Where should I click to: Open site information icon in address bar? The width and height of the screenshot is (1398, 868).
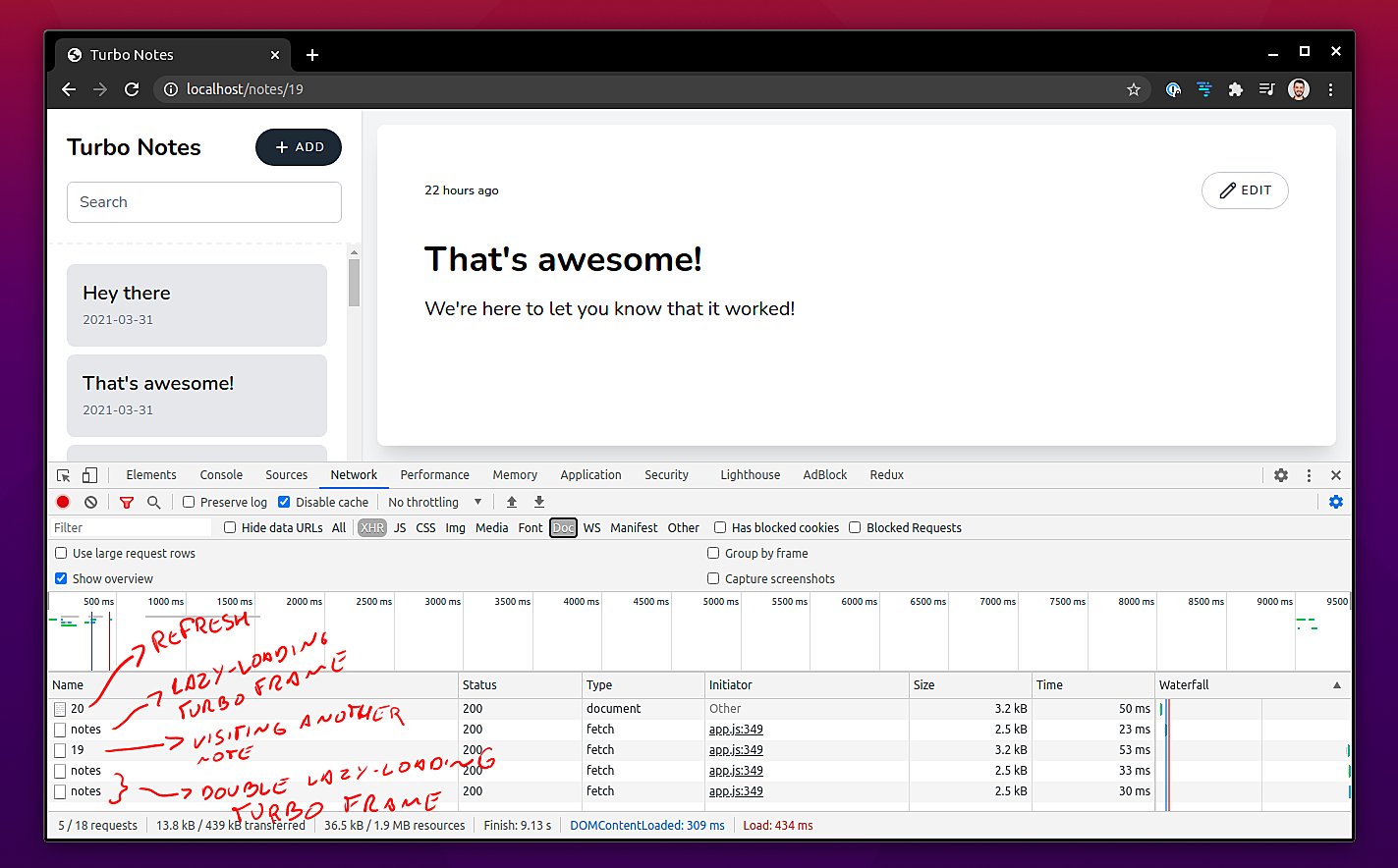(171, 89)
